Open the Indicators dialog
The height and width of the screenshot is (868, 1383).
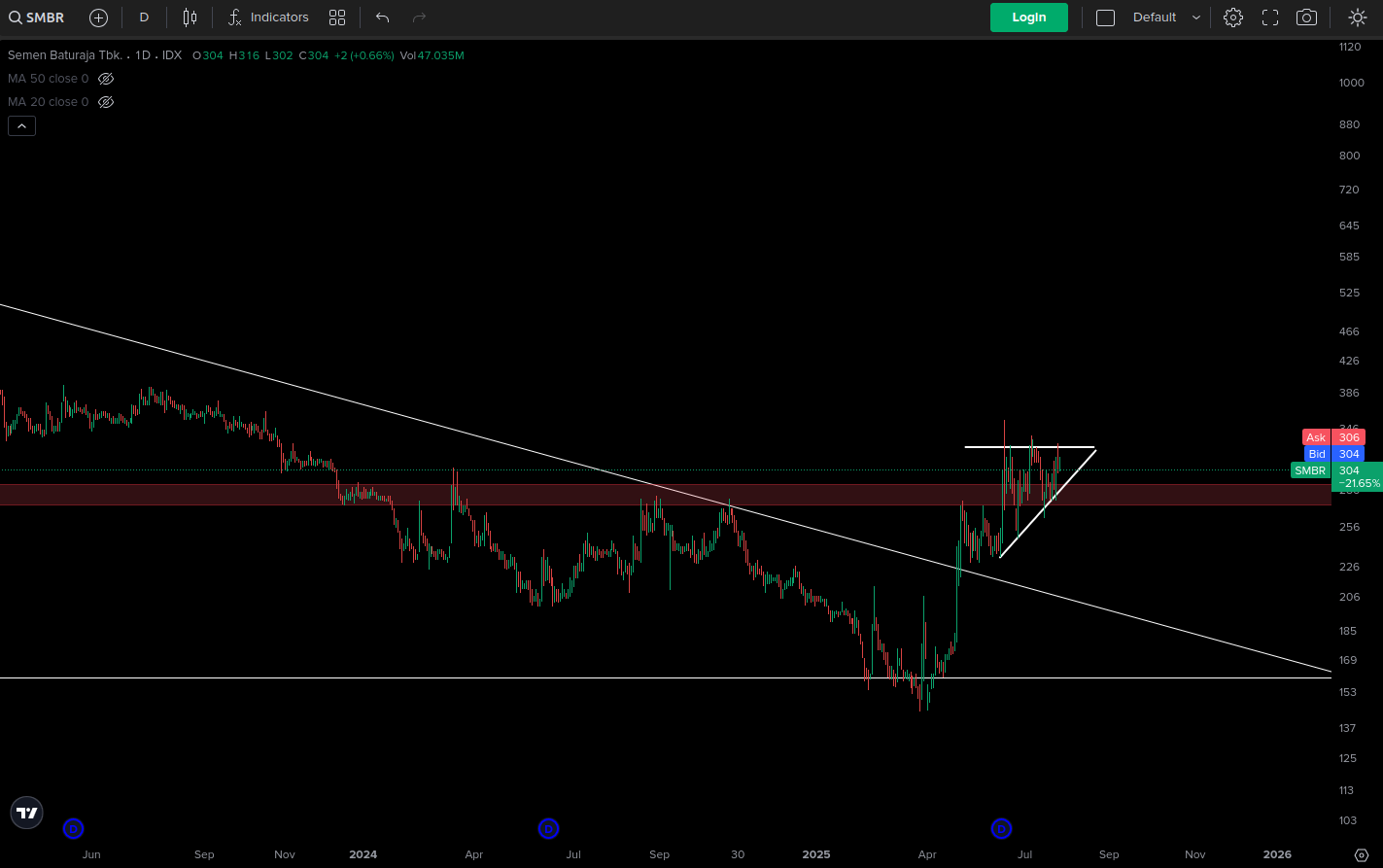(x=268, y=17)
